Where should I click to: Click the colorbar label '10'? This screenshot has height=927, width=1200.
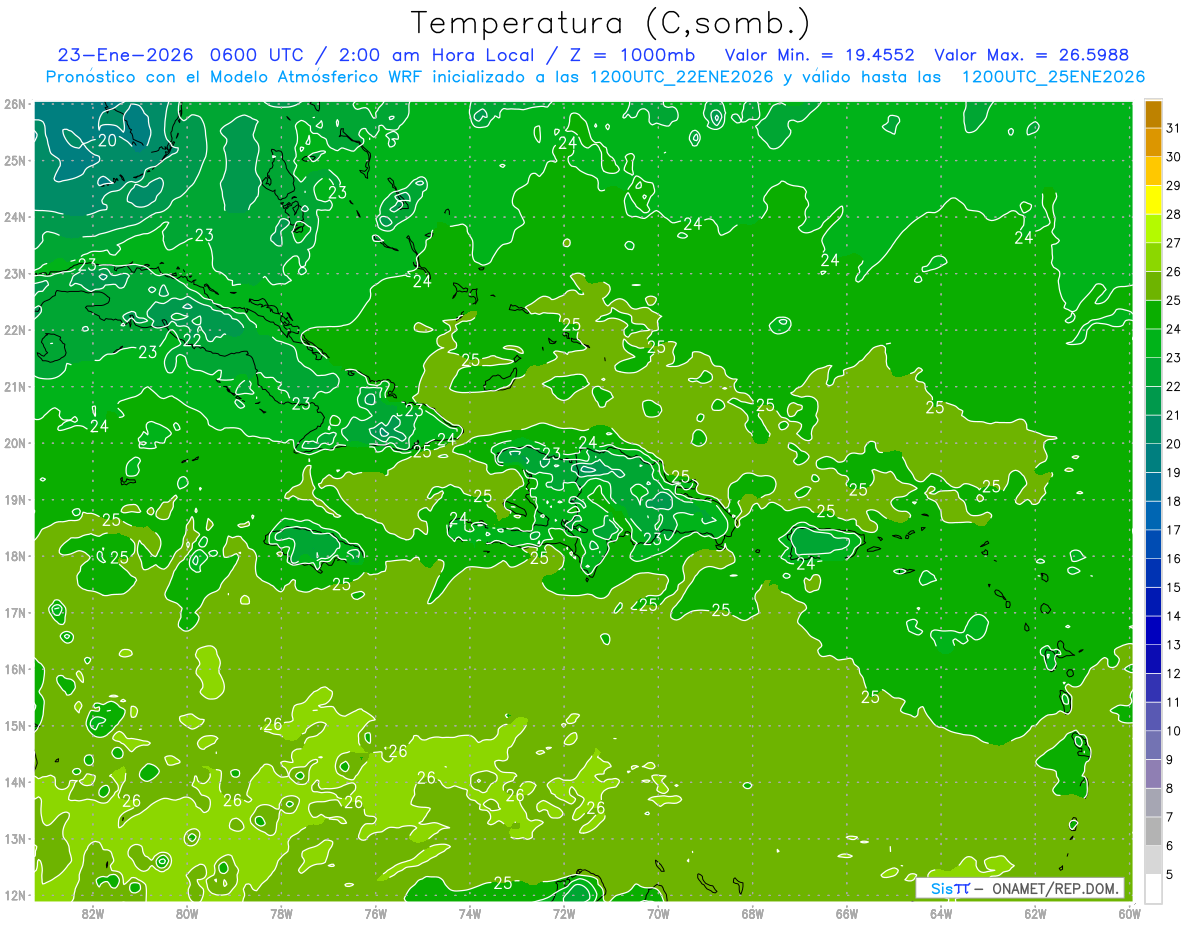(1173, 731)
